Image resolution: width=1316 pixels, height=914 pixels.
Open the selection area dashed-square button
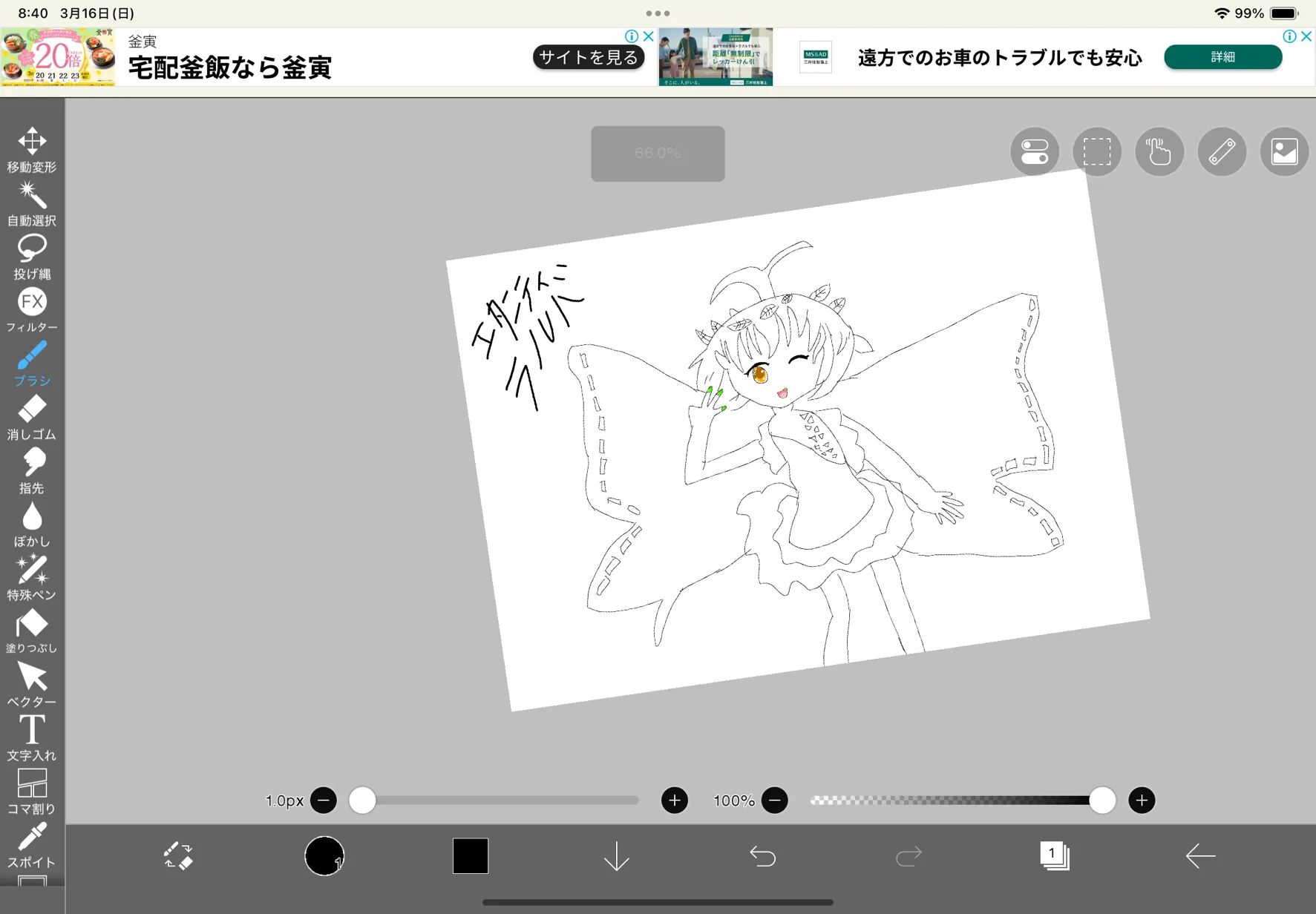[x=1097, y=152]
